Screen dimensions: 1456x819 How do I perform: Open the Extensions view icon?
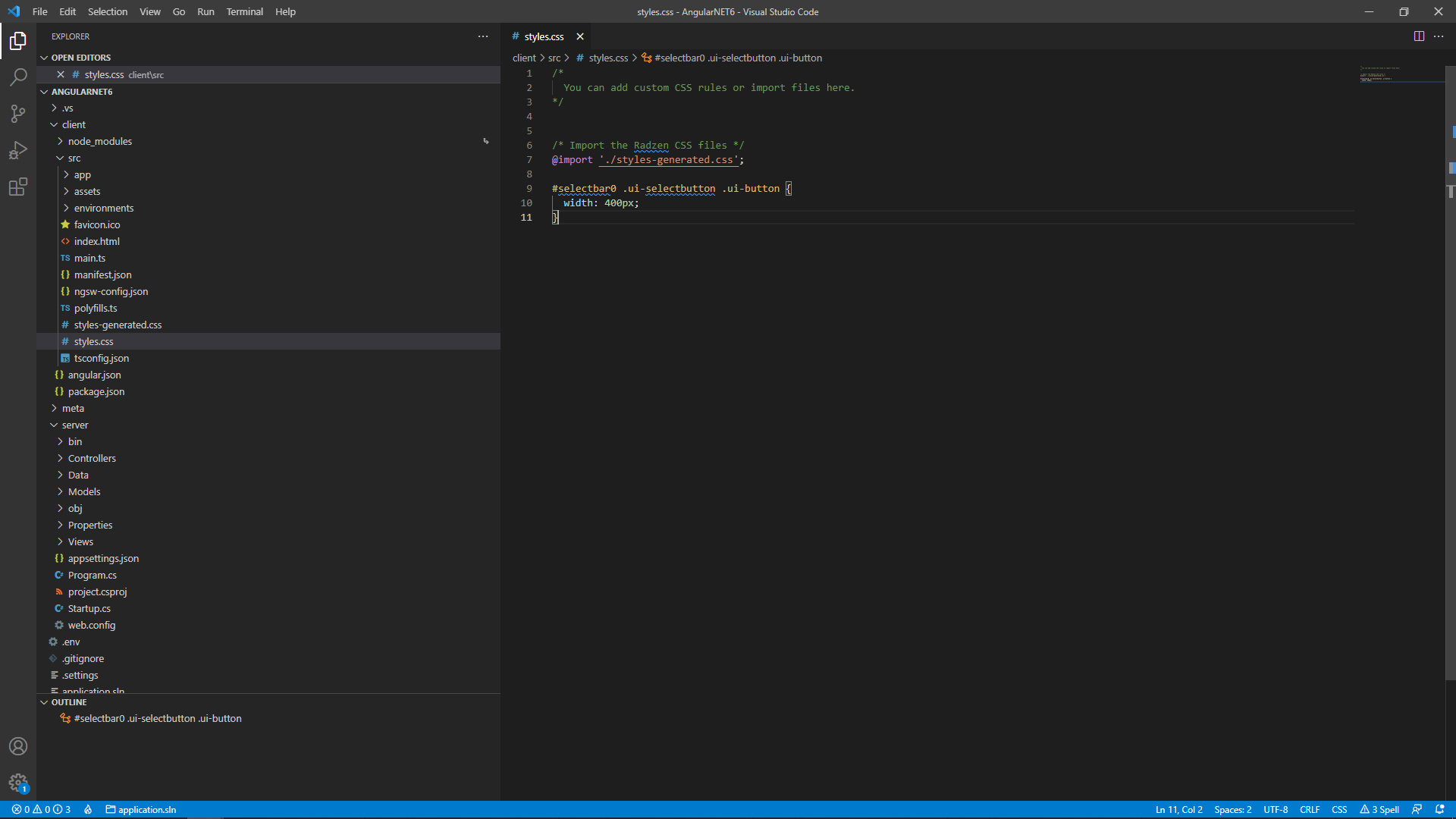(18, 187)
